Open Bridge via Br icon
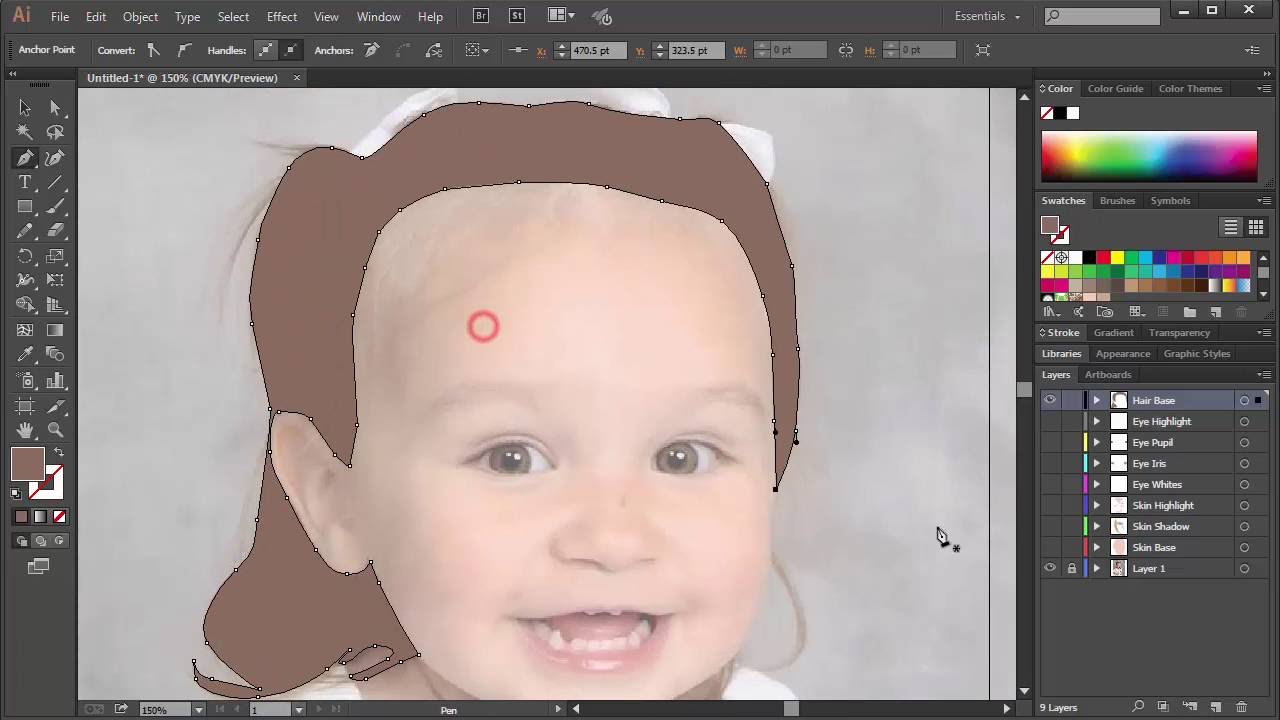The height and width of the screenshot is (720, 1280). click(481, 16)
